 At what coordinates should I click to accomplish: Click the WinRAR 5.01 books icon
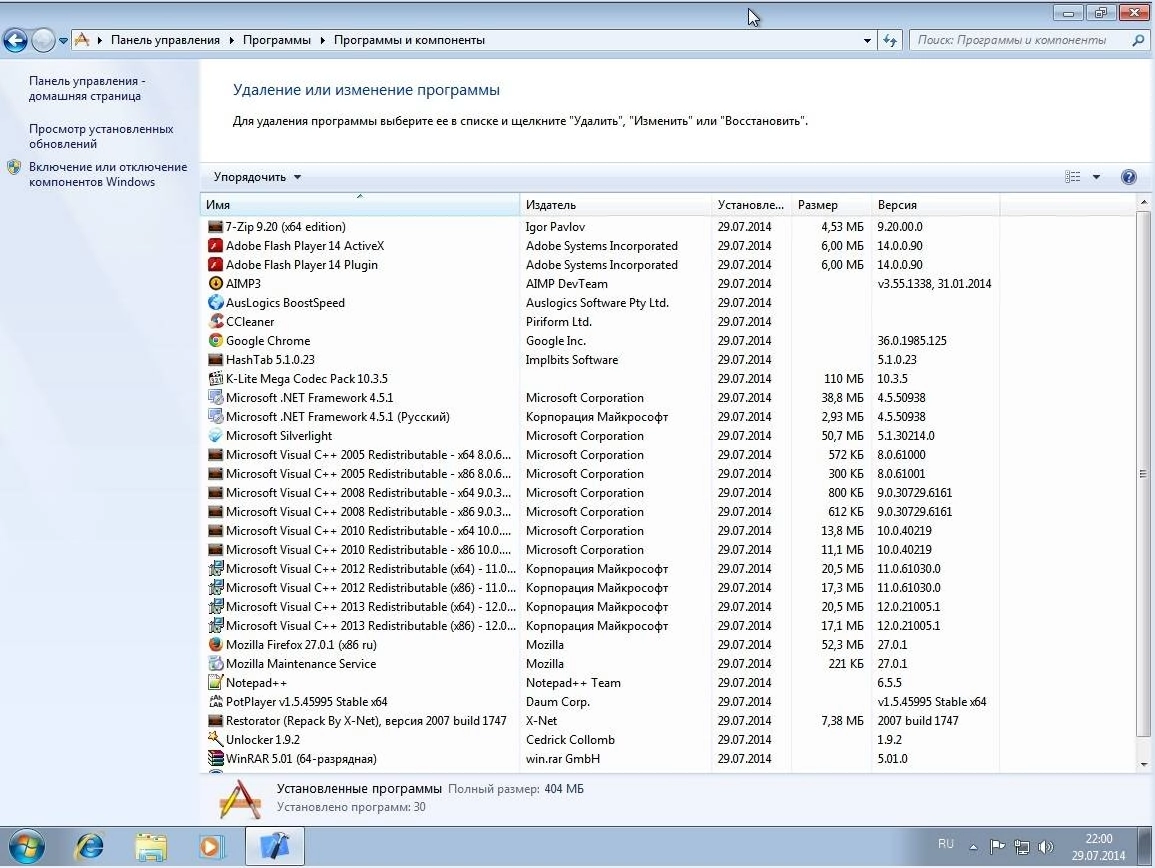click(x=215, y=759)
